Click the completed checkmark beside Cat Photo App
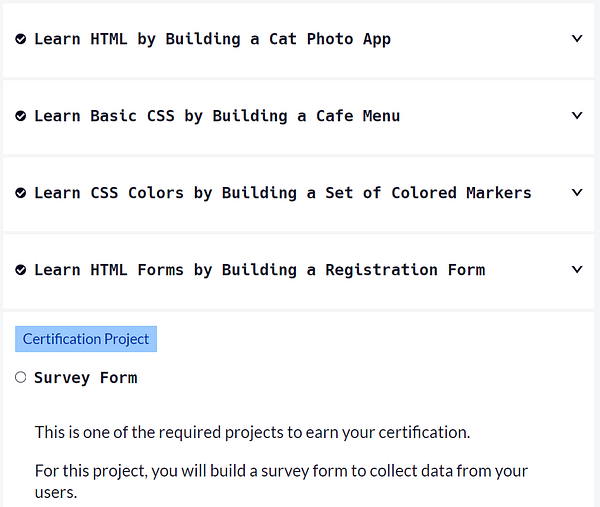This screenshot has height=507, width=600. pyautogui.click(x=21, y=39)
